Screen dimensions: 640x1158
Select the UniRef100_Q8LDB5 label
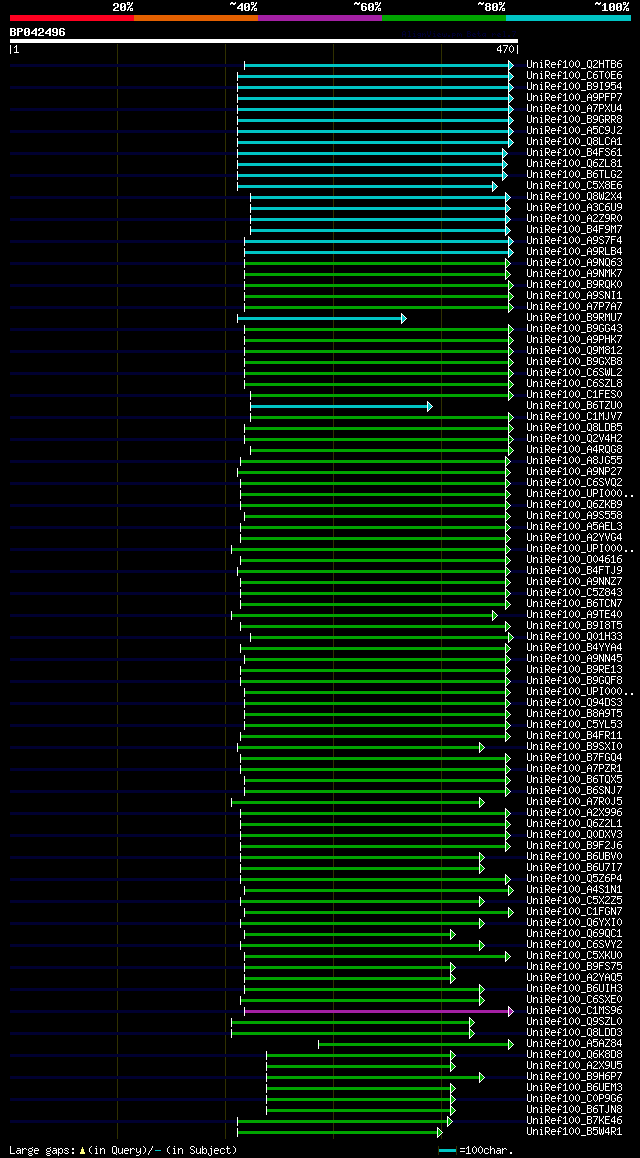[574, 428]
